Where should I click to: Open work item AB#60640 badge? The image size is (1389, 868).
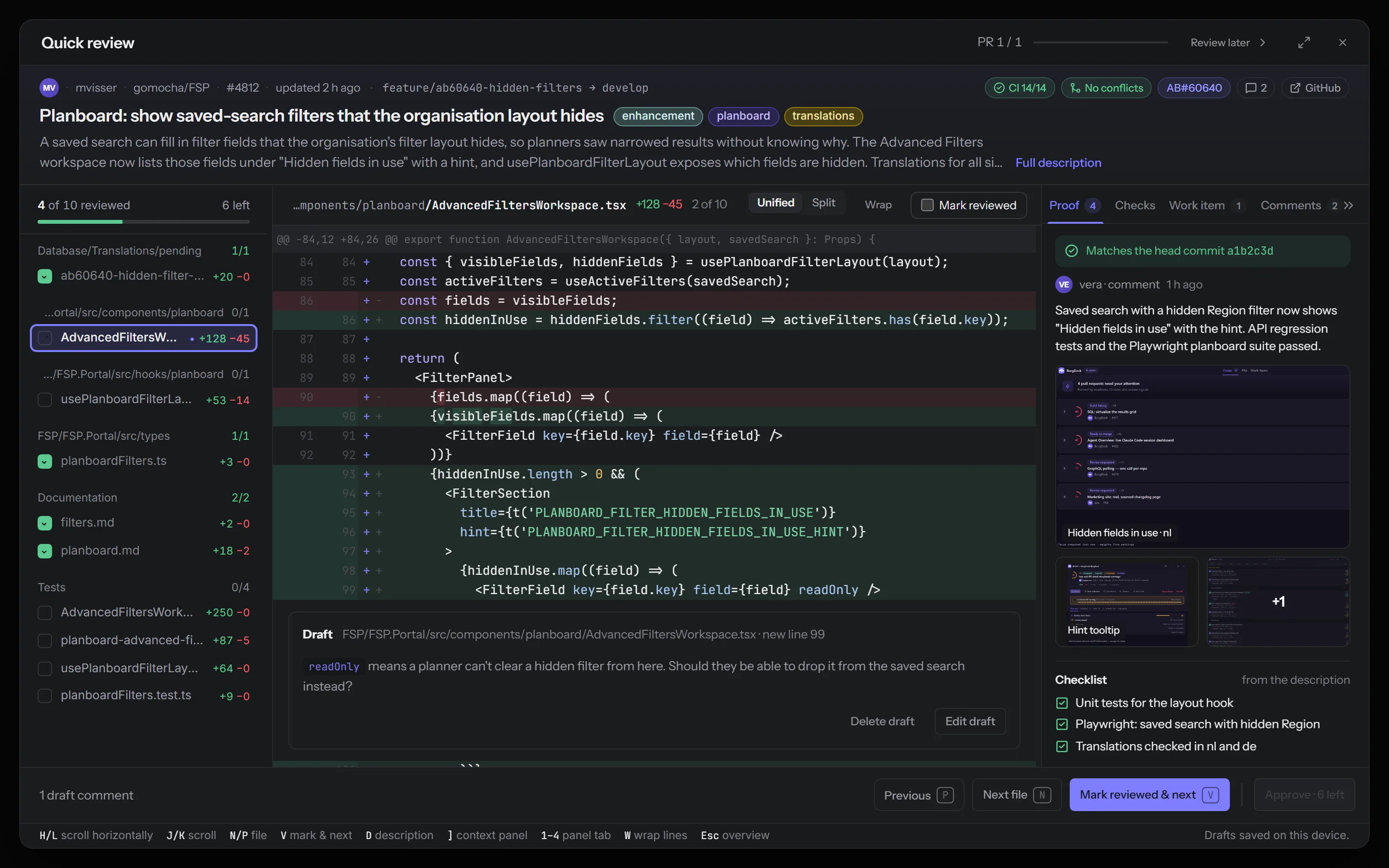[x=1194, y=88]
